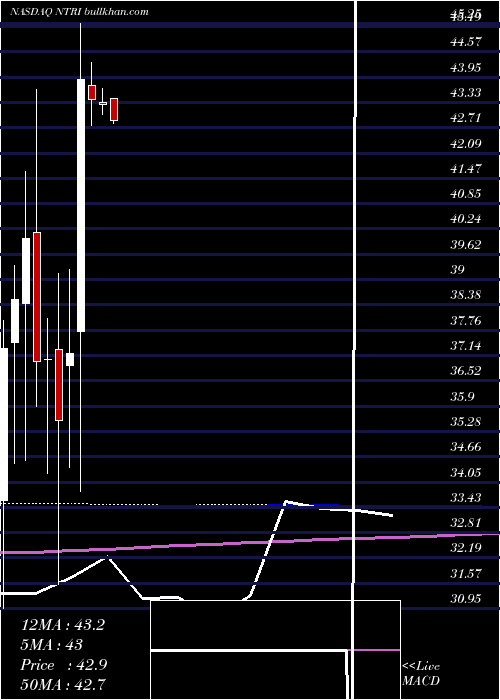This screenshot has width=500, height=700.
Task: Click the pink 50MA line
Action: (250, 543)
